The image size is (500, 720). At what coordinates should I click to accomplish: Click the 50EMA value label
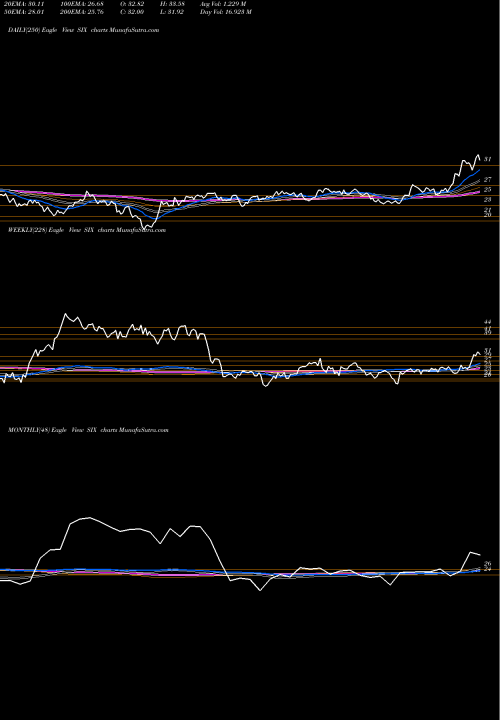pyautogui.click(x=22, y=12)
